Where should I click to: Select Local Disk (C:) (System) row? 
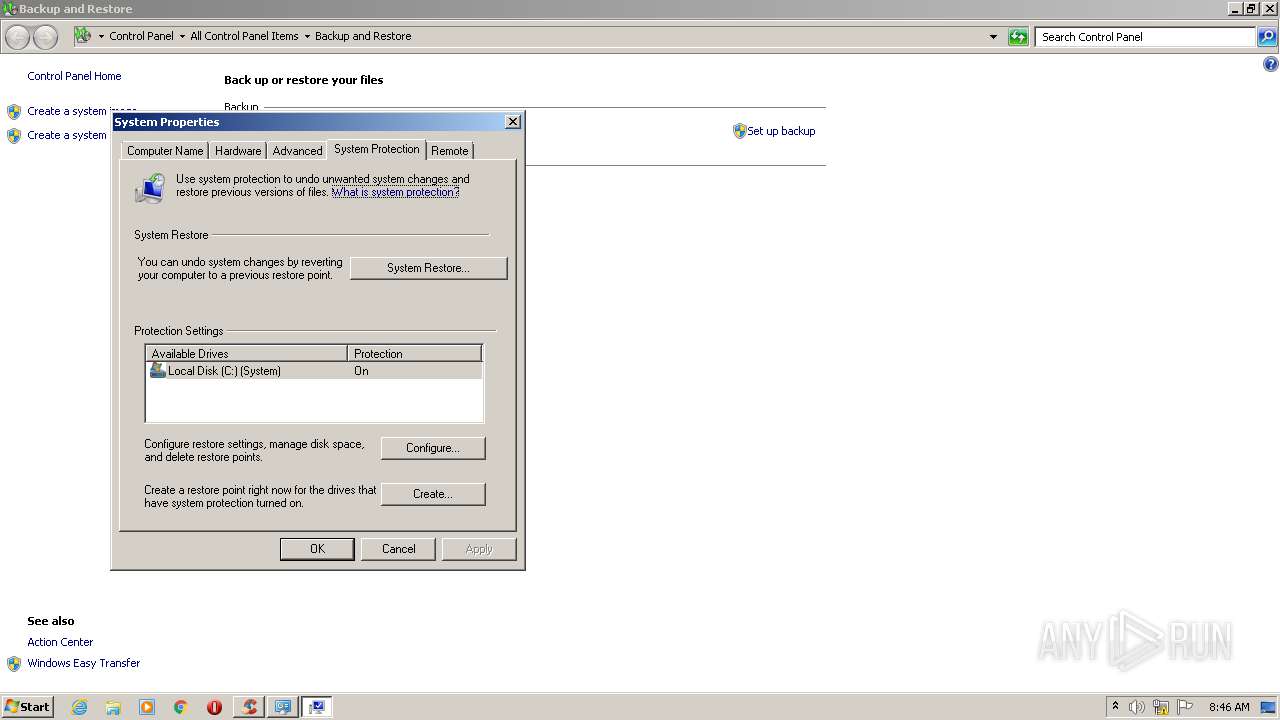click(314, 370)
